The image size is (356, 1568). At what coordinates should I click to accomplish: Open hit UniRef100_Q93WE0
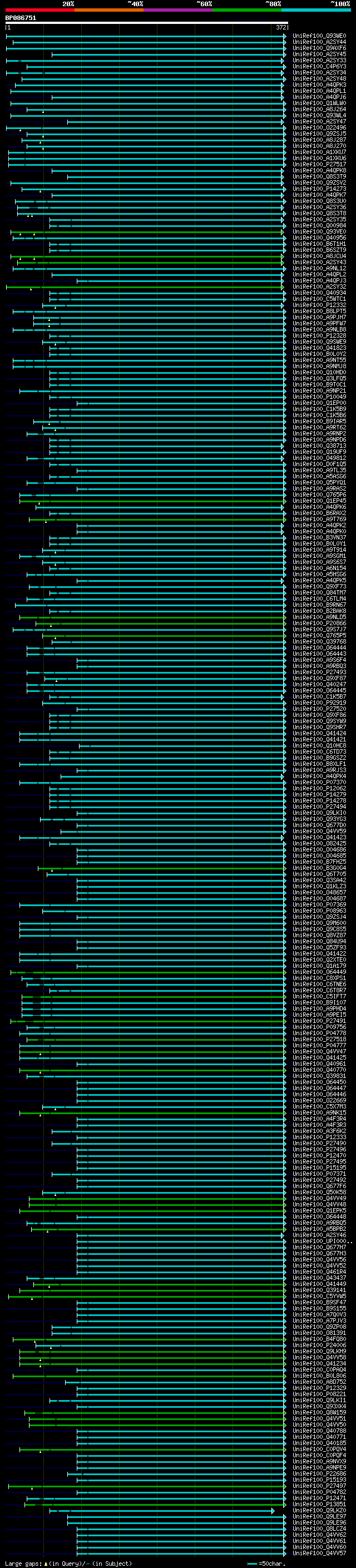click(x=319, y=36)
